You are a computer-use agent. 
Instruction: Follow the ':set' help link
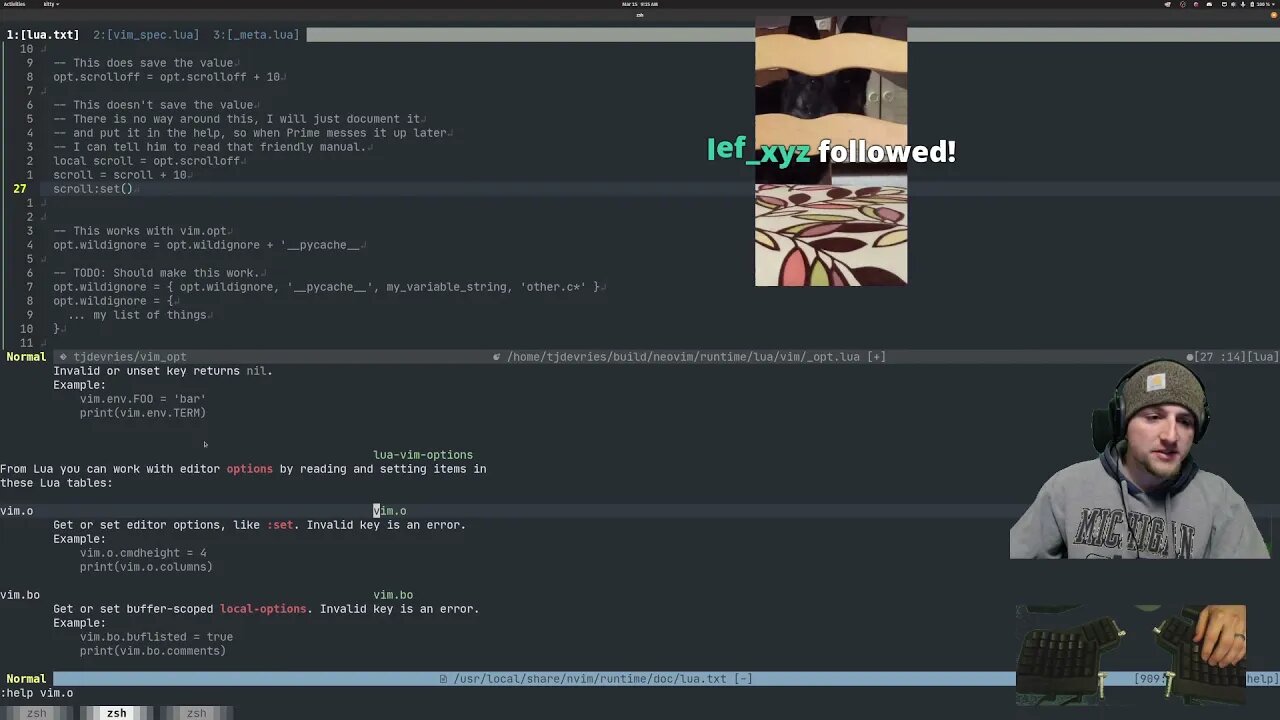(280, 525)
